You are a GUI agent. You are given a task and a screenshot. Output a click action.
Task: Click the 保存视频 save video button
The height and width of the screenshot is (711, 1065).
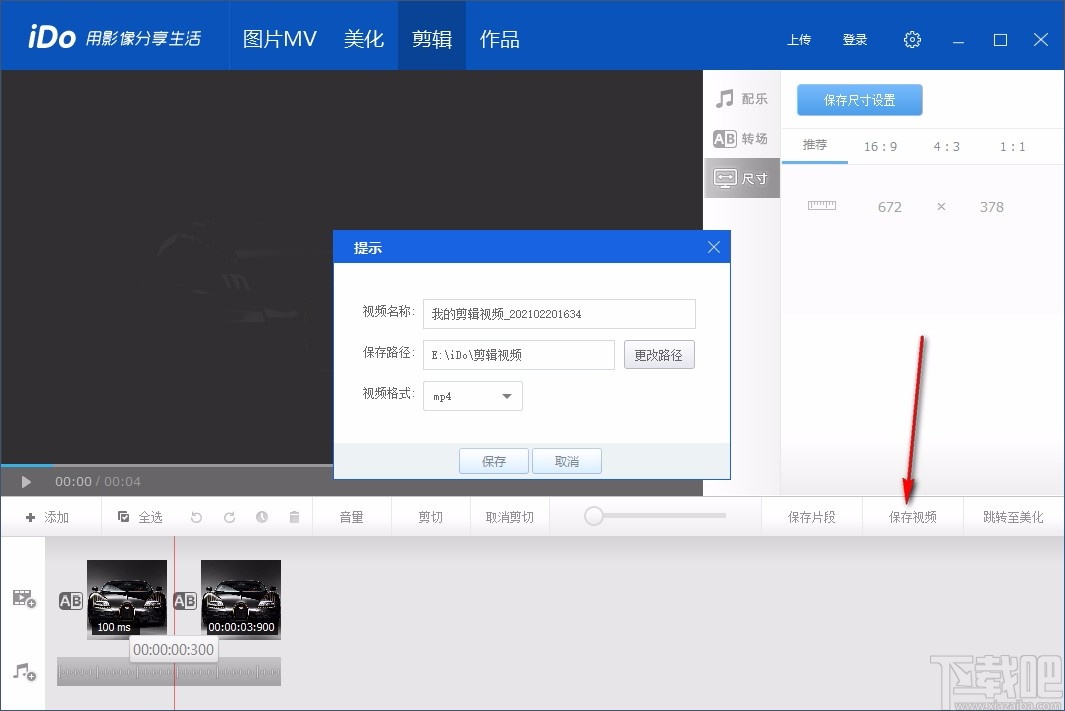coord(911,516)
